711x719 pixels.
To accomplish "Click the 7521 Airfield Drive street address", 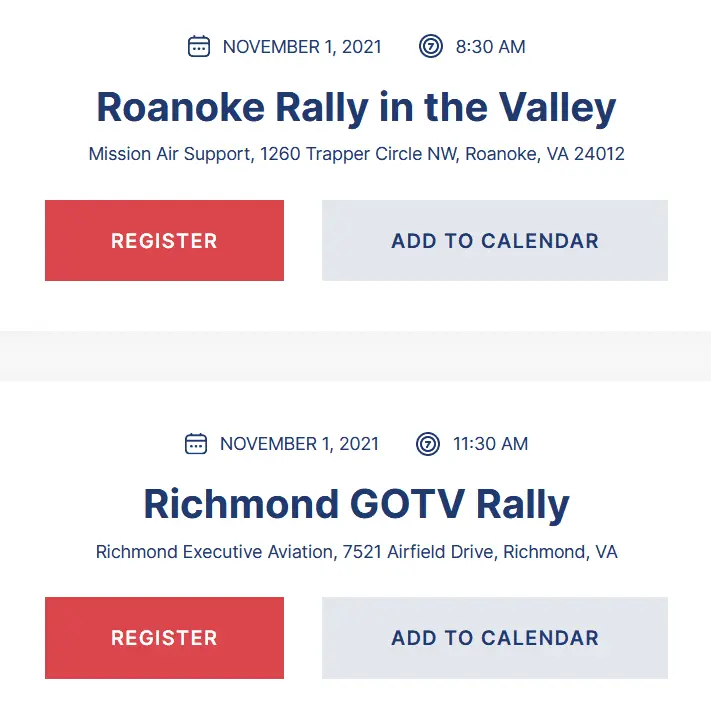I will [417, 552].
